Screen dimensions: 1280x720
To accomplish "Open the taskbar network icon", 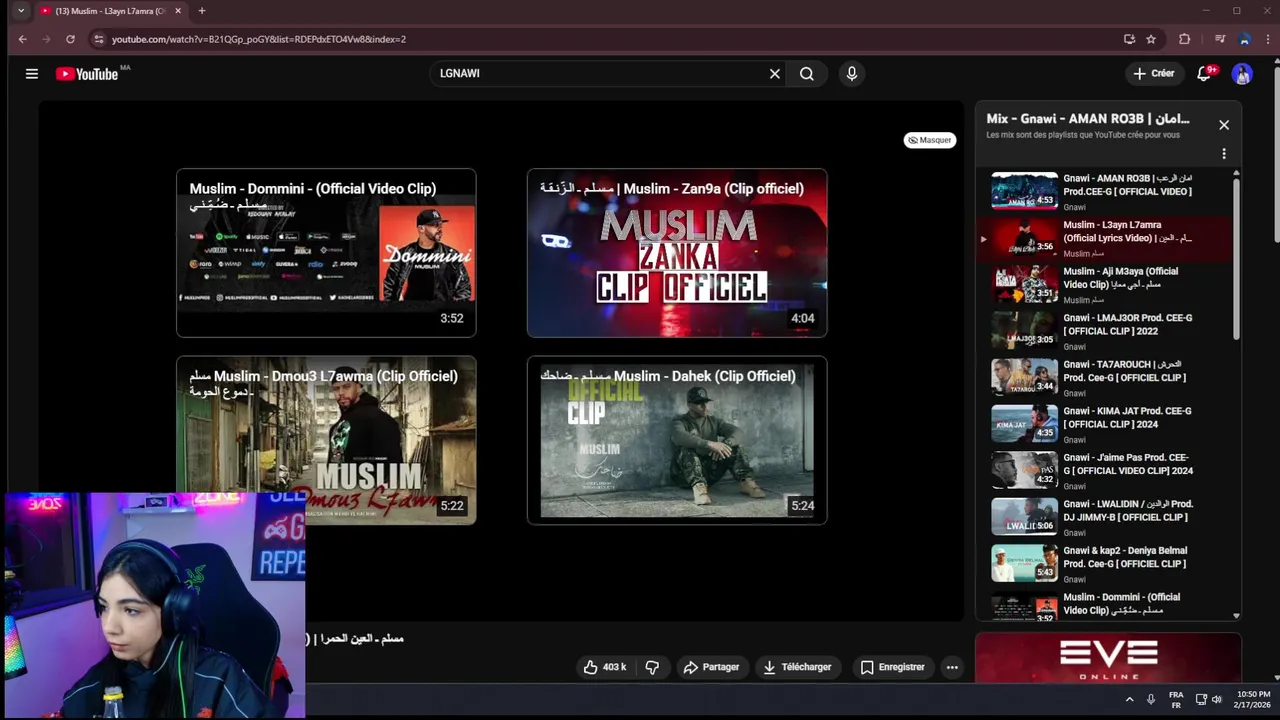I will (x=1202, y=700).
